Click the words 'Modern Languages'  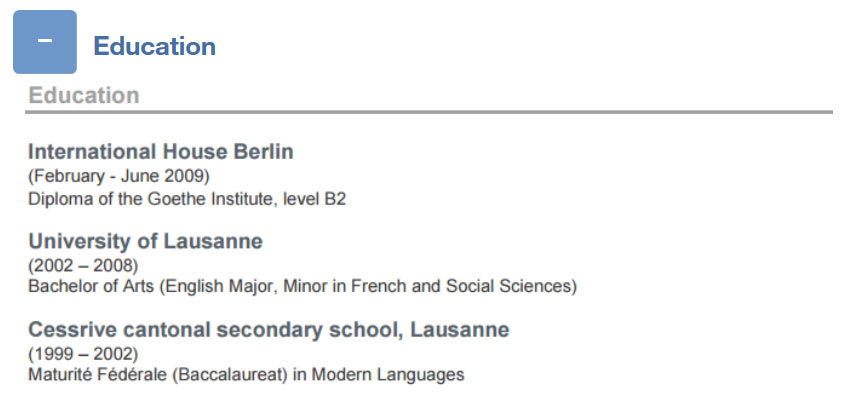click(388, 375)
